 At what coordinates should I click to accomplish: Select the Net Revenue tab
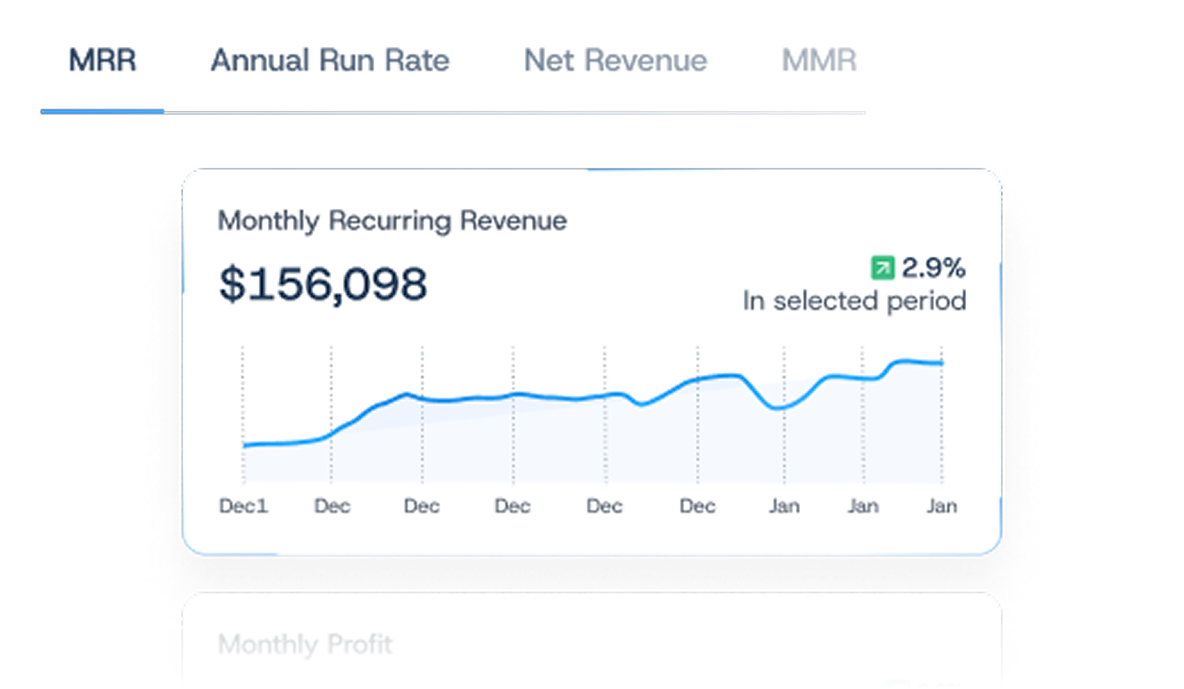(x=615, y=61)
